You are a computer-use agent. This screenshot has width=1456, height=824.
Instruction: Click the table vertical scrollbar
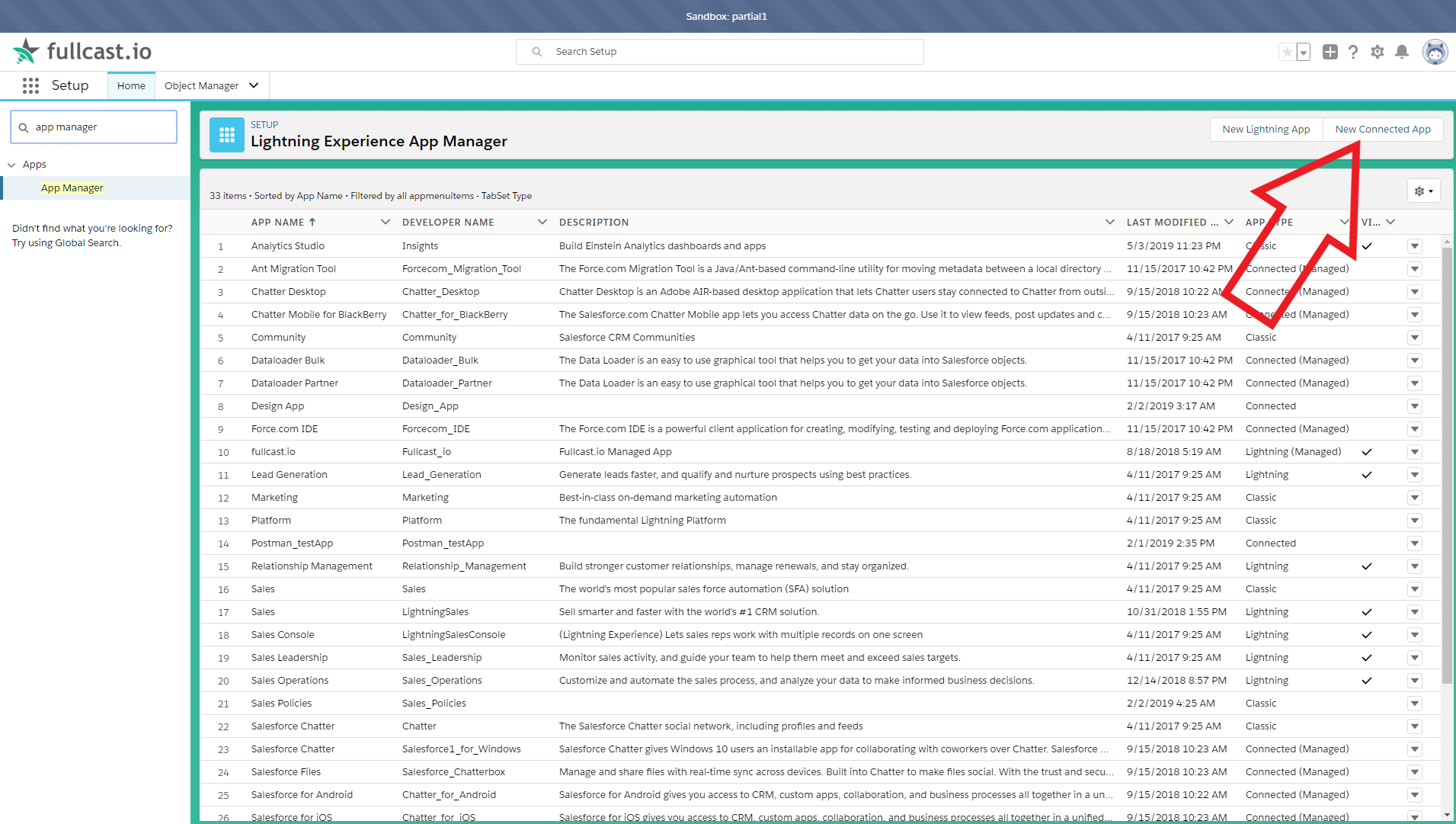[x=1447, y=465]
